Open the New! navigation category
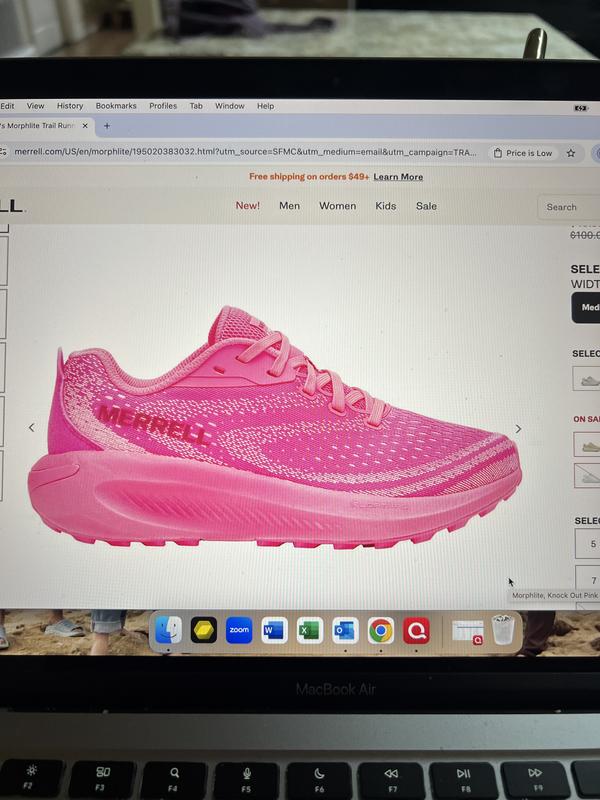The width and height of the screenshot is (600, 800). tap(247, 206)
